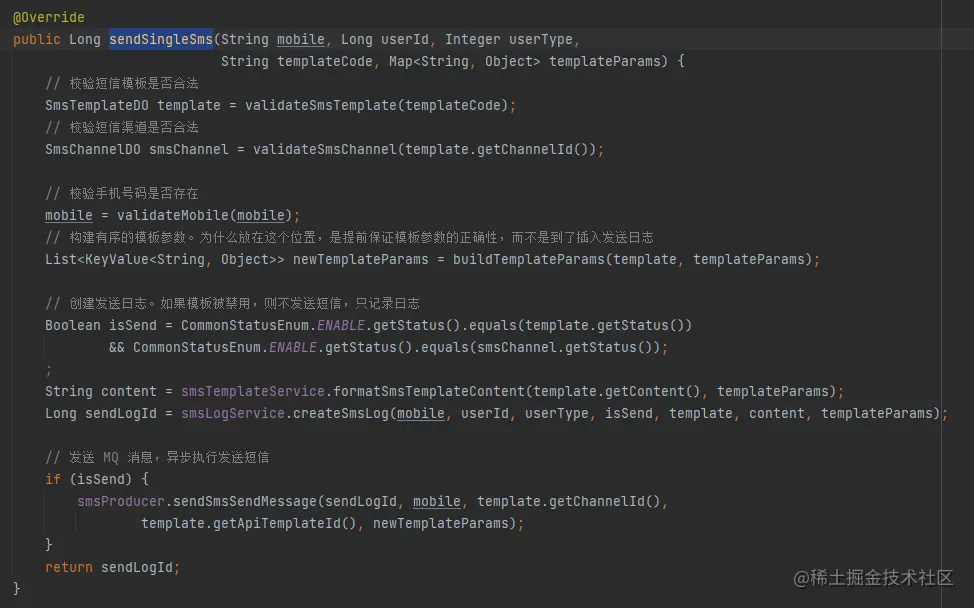Click the validateSmsTemplate(templateCode) call
Image resolution: width=974 pixels, height=608 pixels.
[376, 106]
